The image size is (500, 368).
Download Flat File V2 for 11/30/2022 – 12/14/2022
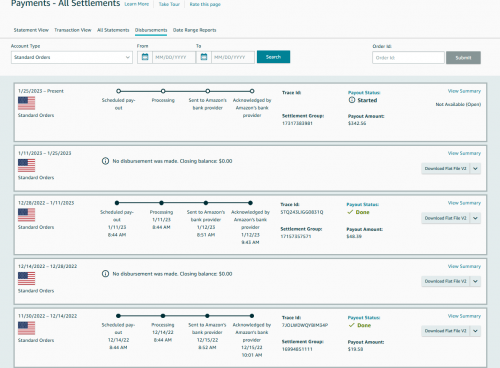click(x=446, y=331)
